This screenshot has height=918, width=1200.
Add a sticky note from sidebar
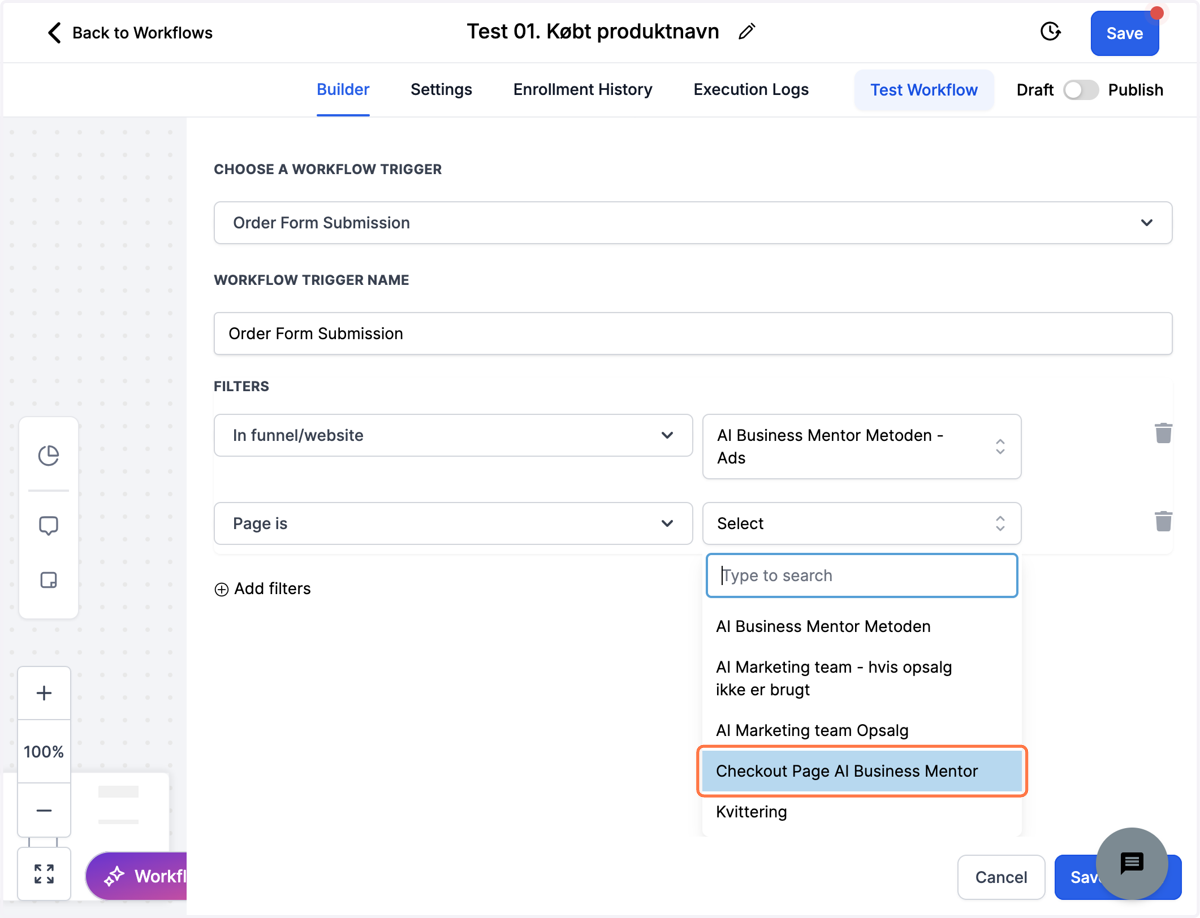pyautogui.click(x=48, y=580)
